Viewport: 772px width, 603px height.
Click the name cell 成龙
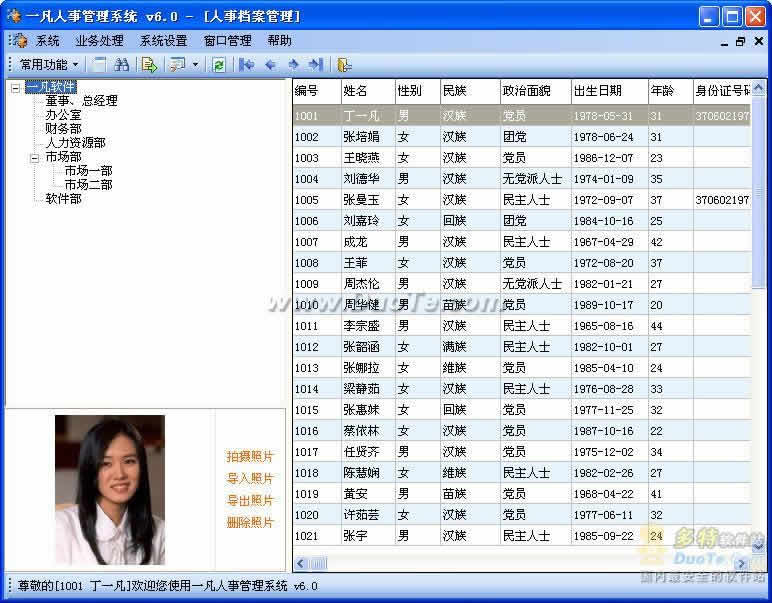(368, 242)
